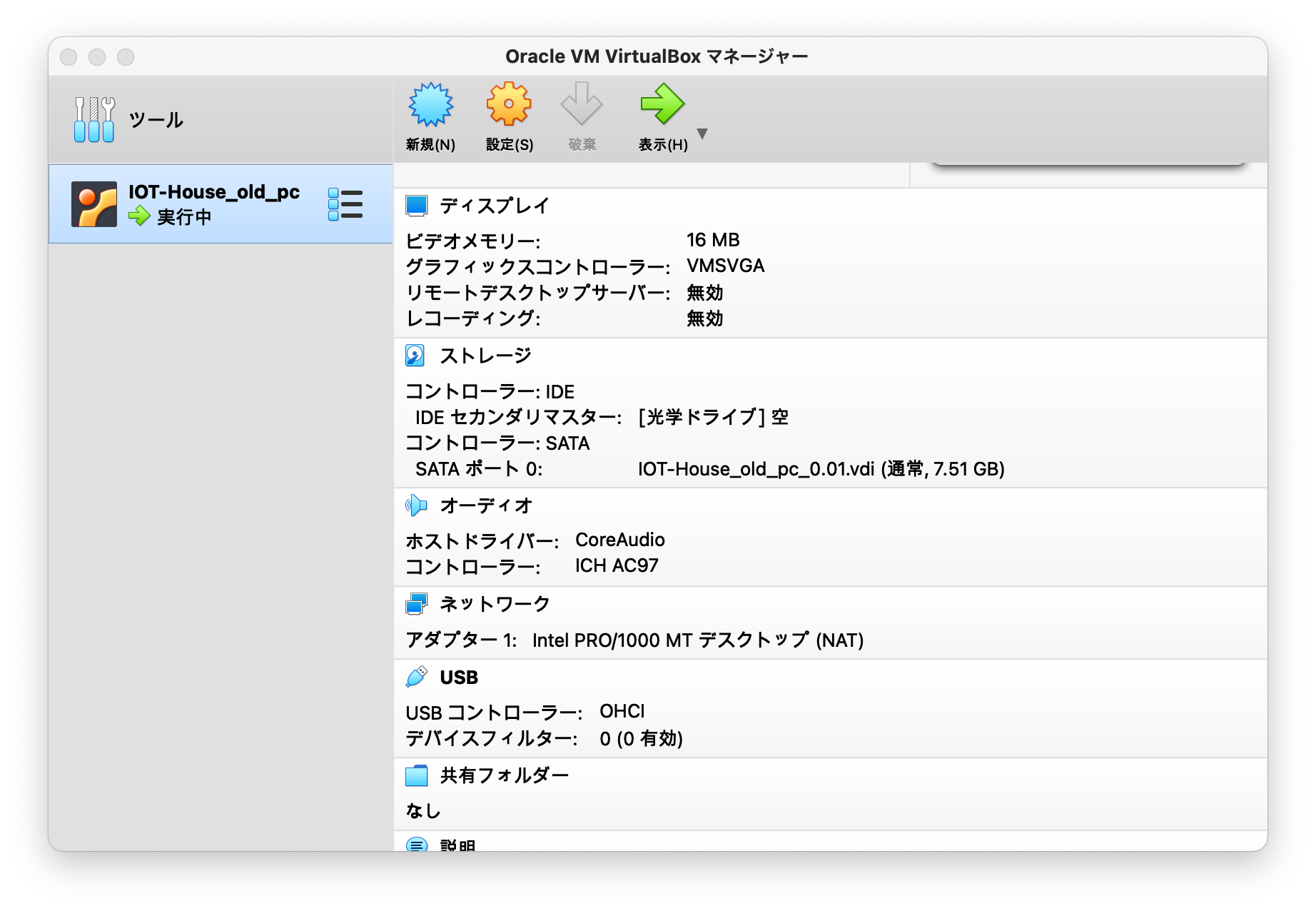The height and width of the screenshot is (911, 1316).
Task: Click the ホストドライバー label
Action: (x=482, y=541)
